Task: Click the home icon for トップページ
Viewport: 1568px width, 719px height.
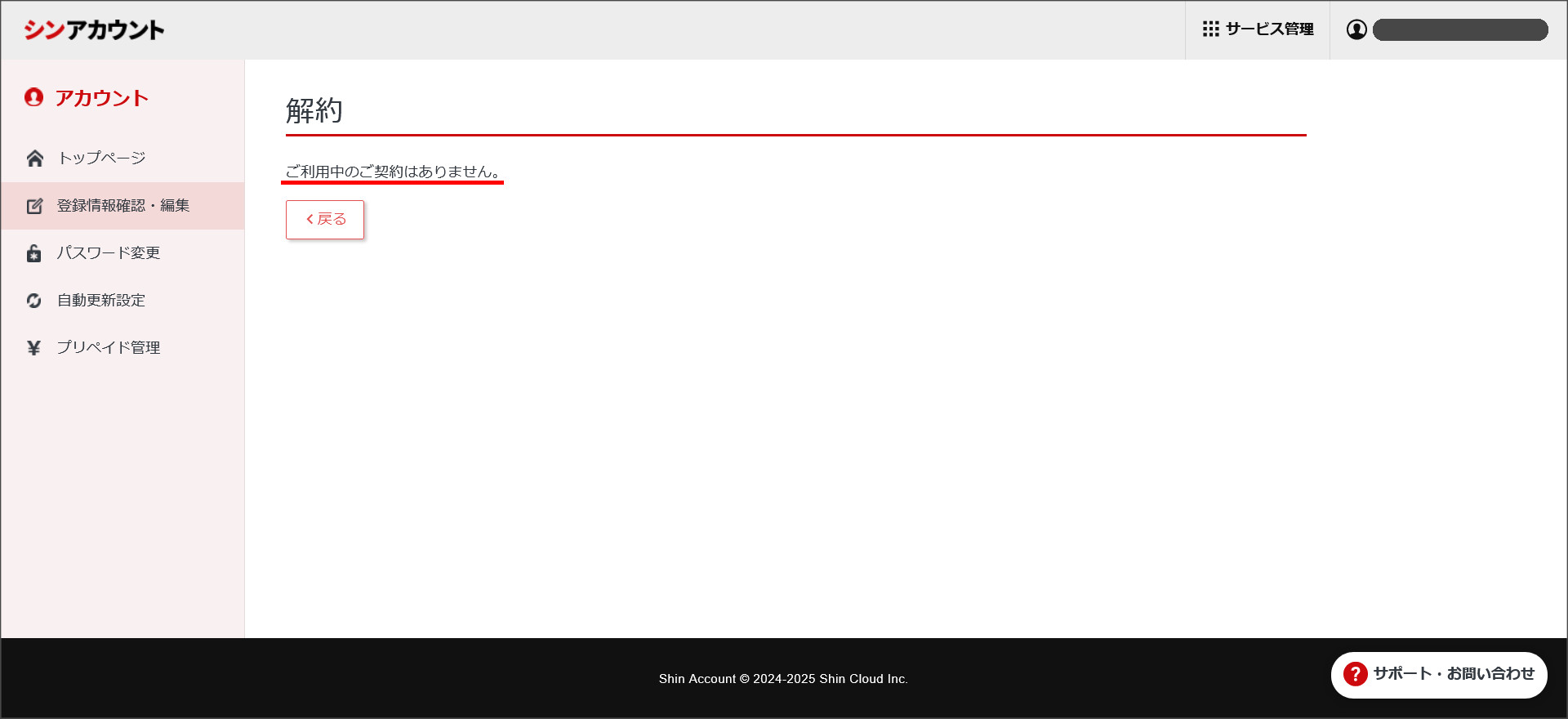Action: tap(34, 159)
